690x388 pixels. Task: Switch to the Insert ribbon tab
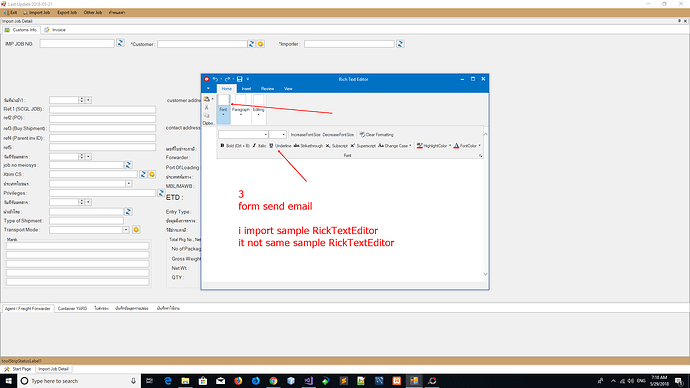point(246,89)
